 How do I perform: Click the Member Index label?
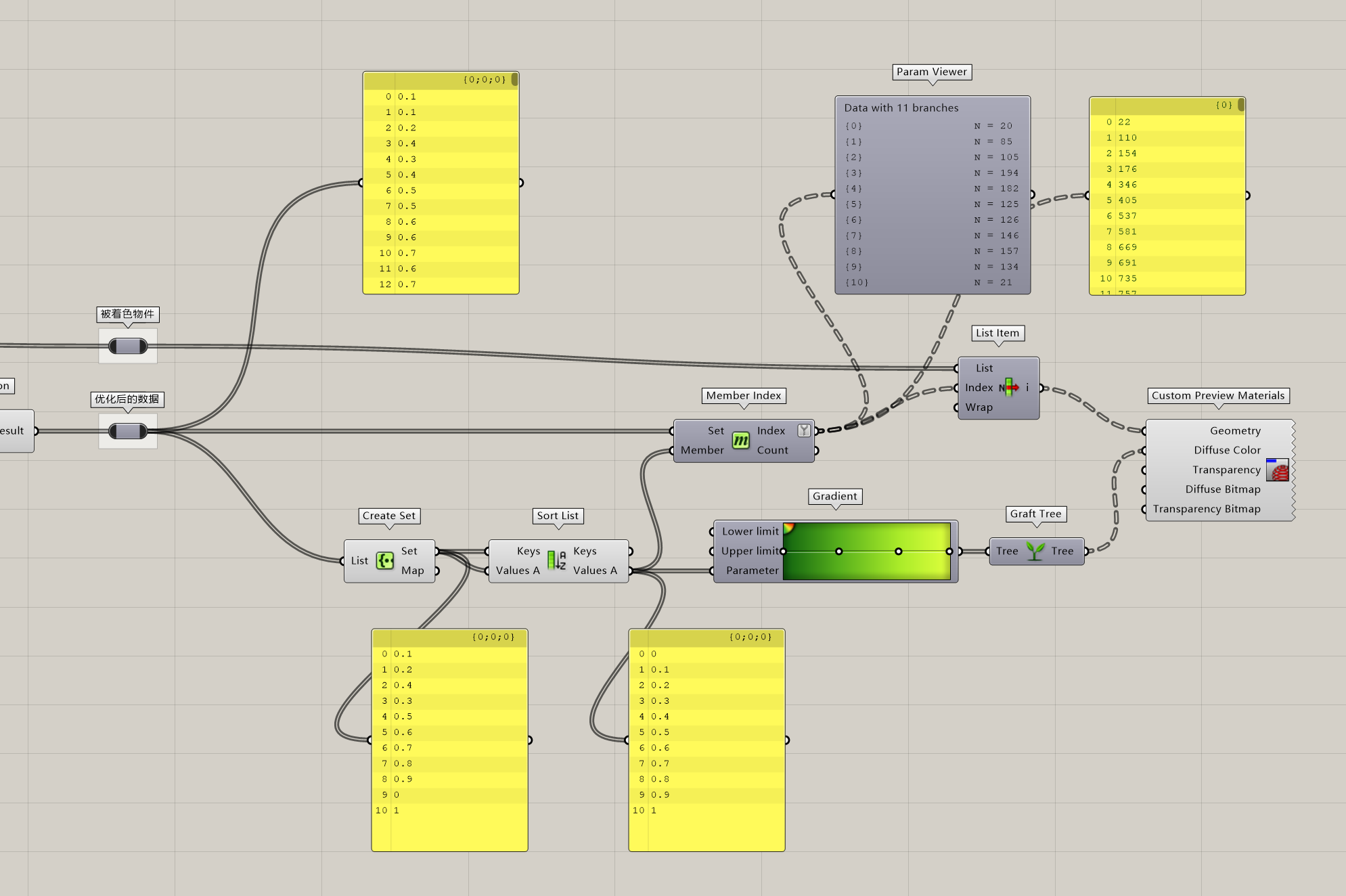[744, 395]
